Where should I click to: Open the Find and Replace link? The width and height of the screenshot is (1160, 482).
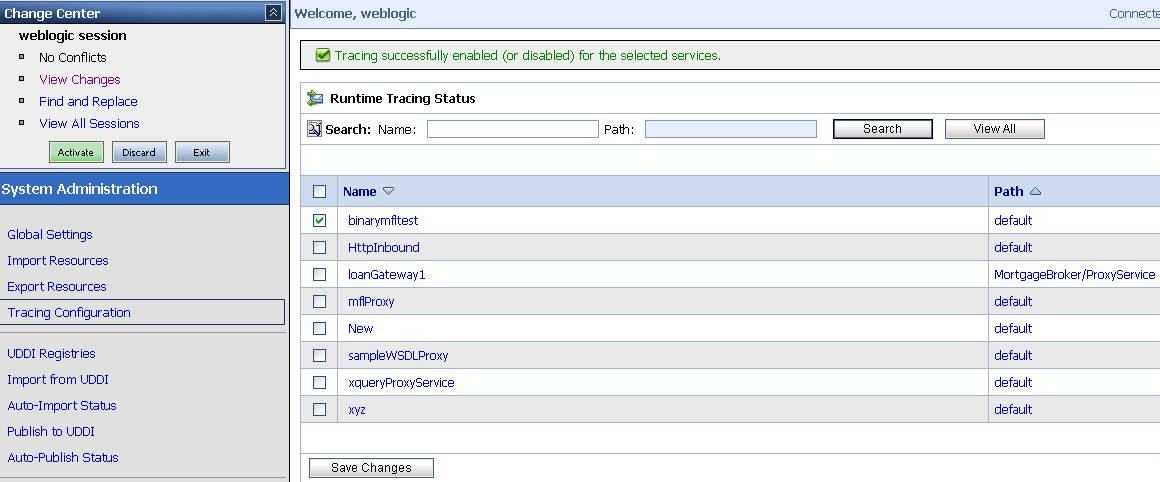coord(88,101)
